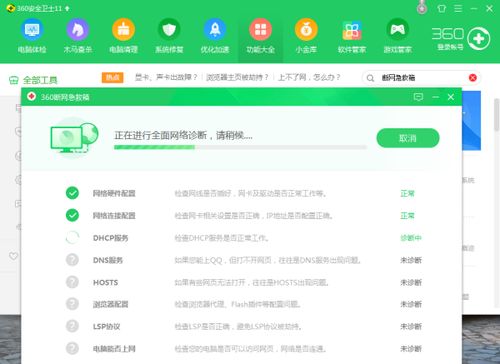The height and width of the screenshot is (364, 500).
Task: Switch to the 功能大全 tab
Action: [260, 36]
